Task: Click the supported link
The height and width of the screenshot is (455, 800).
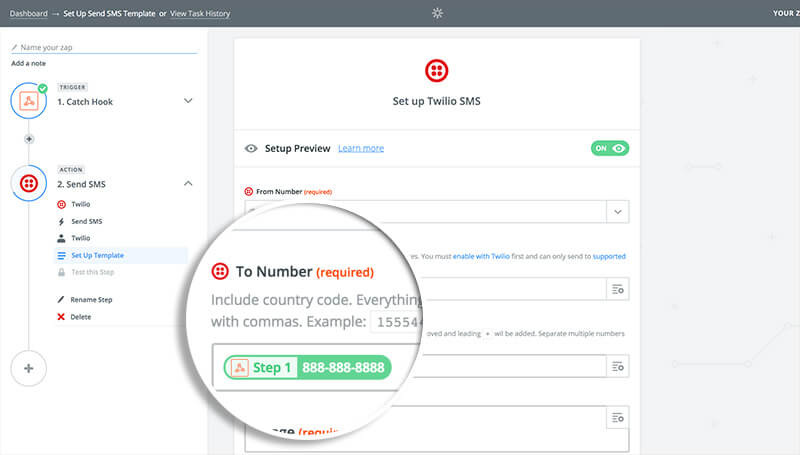Action: [x=609, y=256]
